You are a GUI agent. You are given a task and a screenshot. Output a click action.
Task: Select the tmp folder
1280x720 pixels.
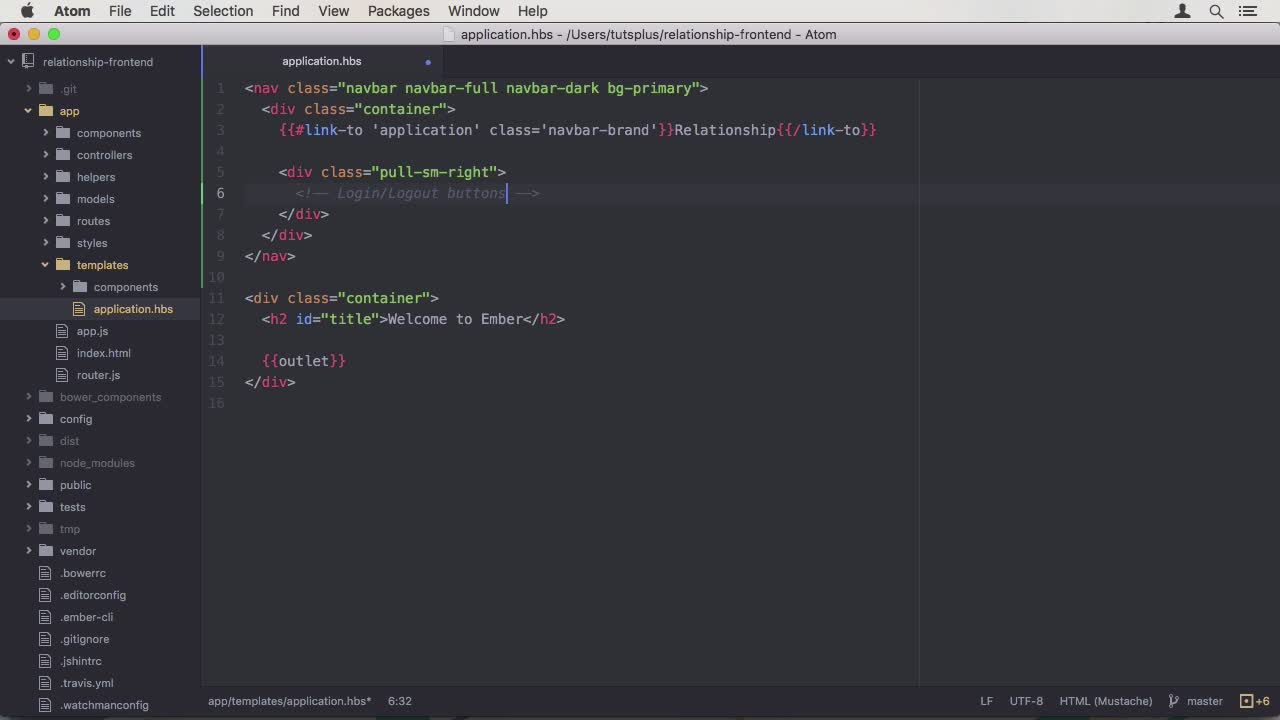70,529
